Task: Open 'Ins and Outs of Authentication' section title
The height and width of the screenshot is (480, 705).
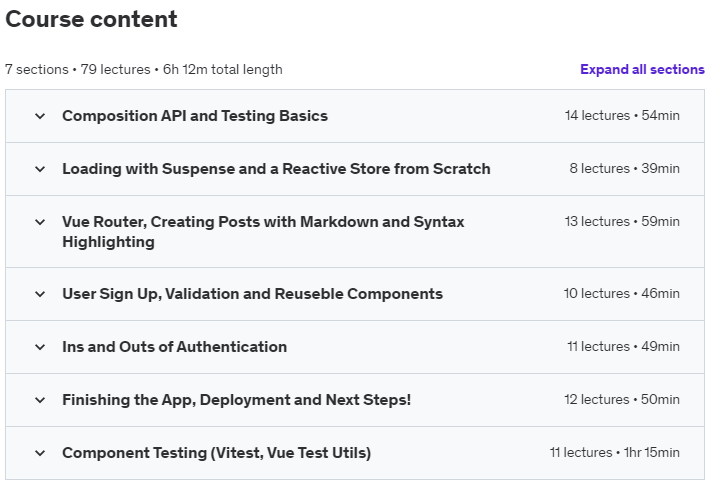Action: (174, 347)
